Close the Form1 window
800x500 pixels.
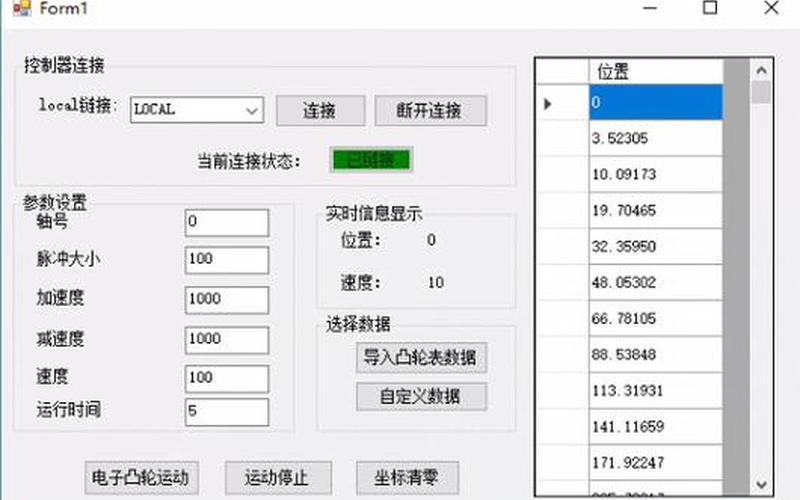(771, 8)
